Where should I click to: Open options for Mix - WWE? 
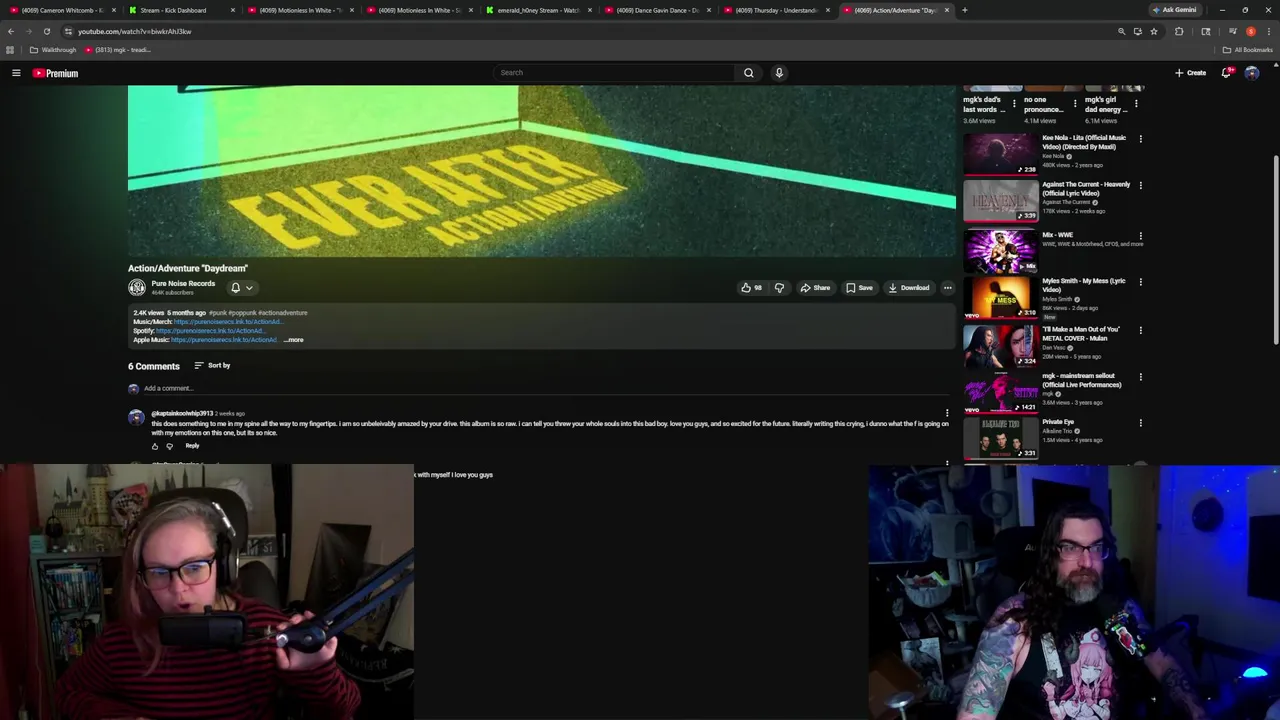(x=1141, y=236)
